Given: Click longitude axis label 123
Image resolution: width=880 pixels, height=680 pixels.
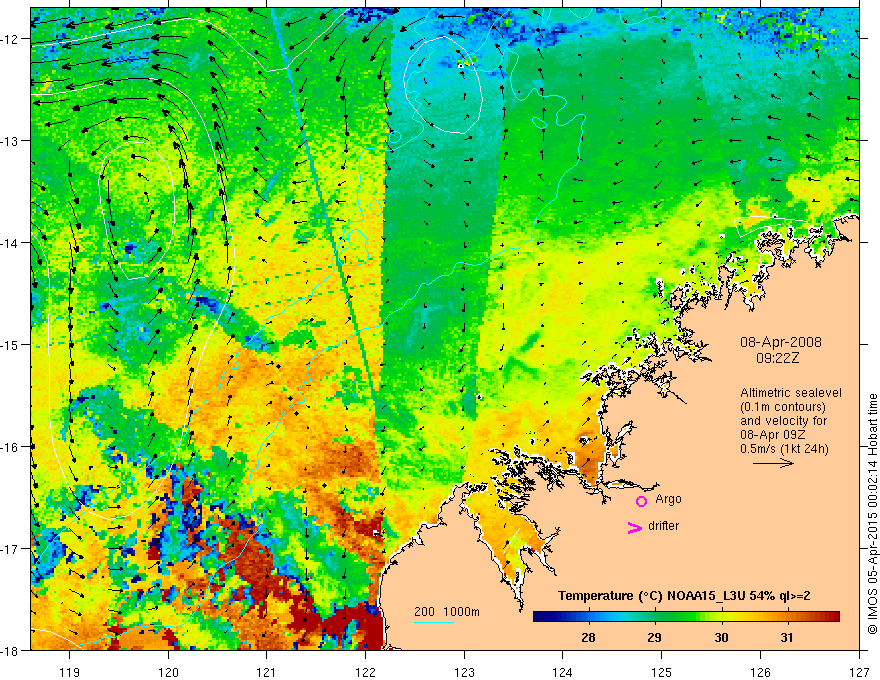Looking at the screenshot, I should pyautogui.click(x=464, y=672).
